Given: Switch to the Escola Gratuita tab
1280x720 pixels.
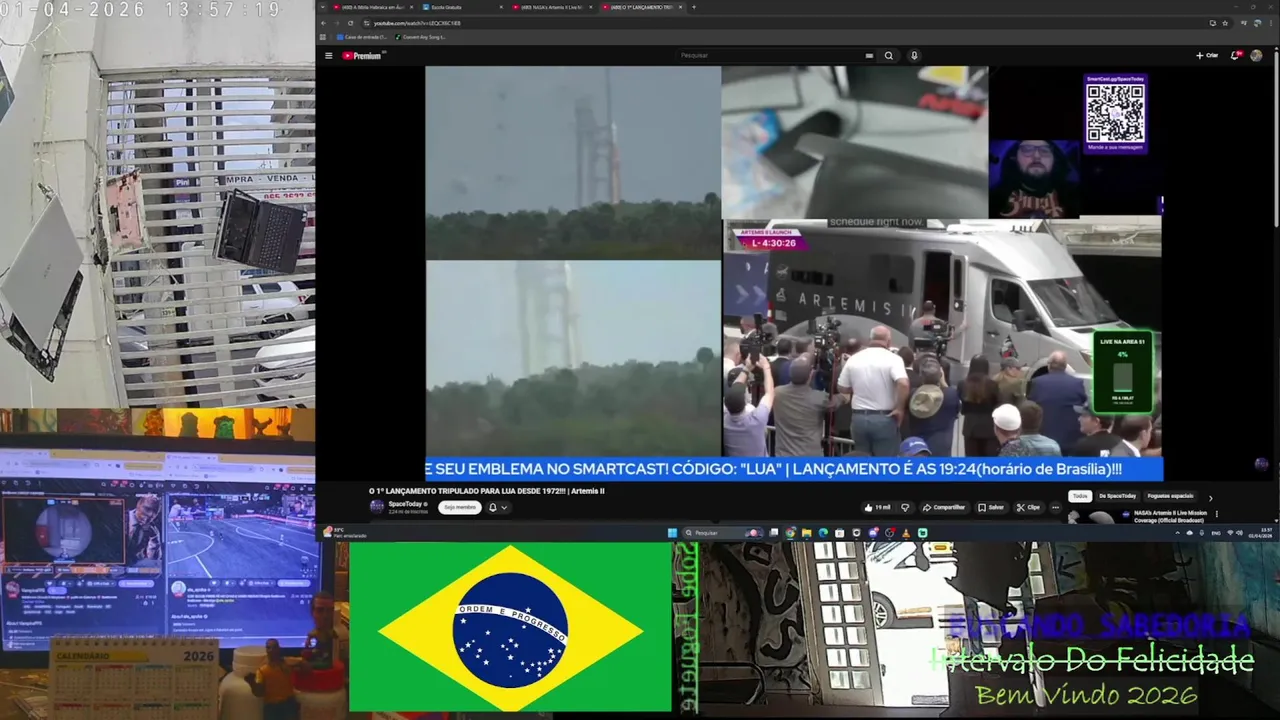Looking at the screenshot, I should (x=464, y=7).
